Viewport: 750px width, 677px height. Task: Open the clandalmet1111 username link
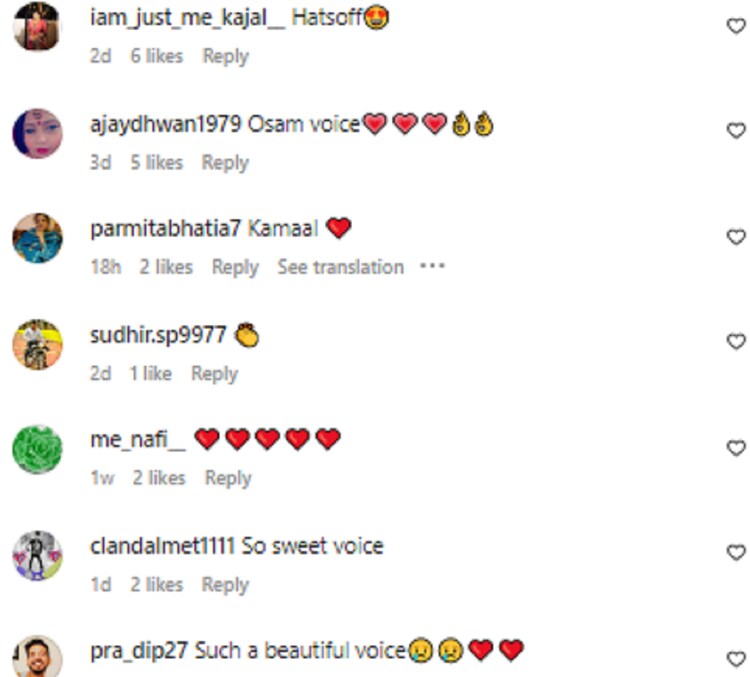(x=162, y=546)
